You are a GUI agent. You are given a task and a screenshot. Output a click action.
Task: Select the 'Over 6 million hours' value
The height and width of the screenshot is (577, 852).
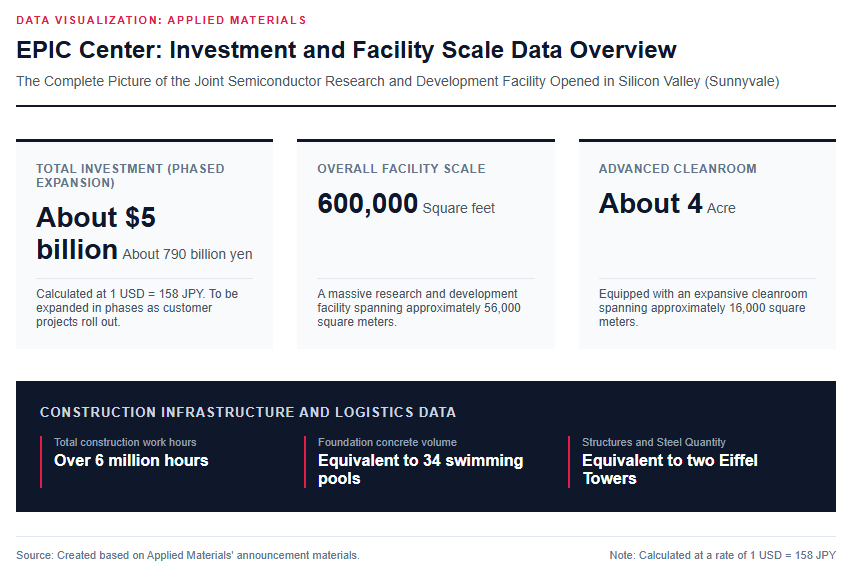(x=131, y=460)
